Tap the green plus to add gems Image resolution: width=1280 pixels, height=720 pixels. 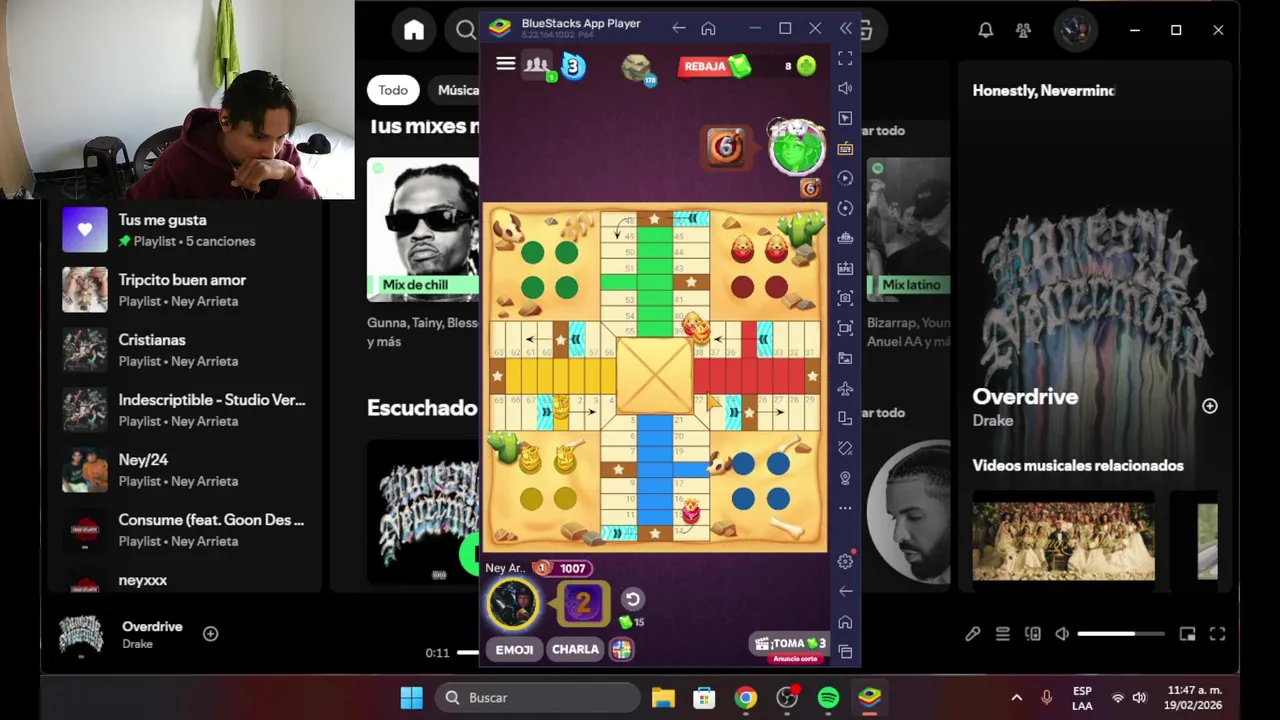point(806,66)
